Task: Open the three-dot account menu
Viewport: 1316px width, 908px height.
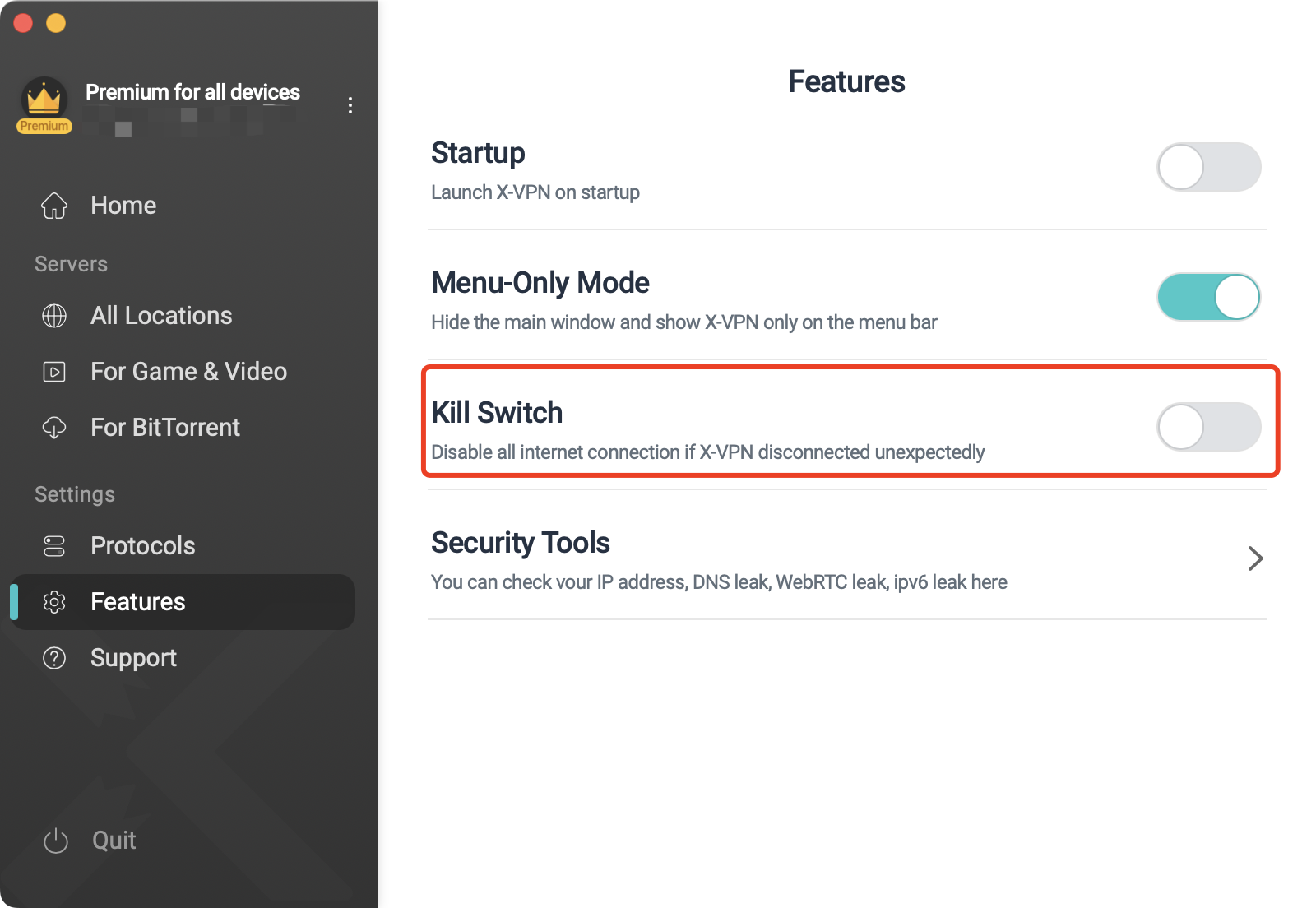Action: point(350,105)
